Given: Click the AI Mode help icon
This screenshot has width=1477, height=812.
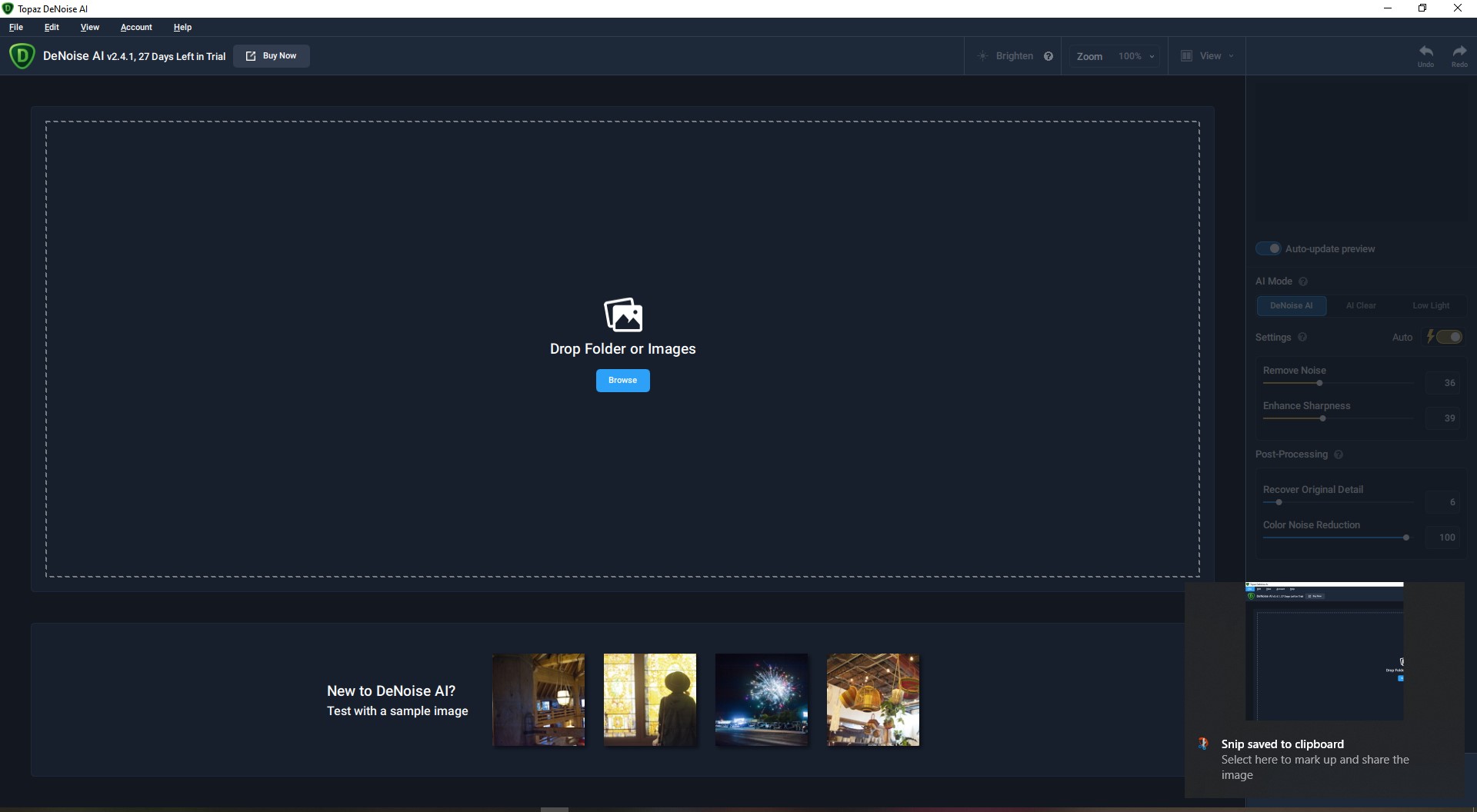Looking at the screenshot, I should coord(1302,281).
